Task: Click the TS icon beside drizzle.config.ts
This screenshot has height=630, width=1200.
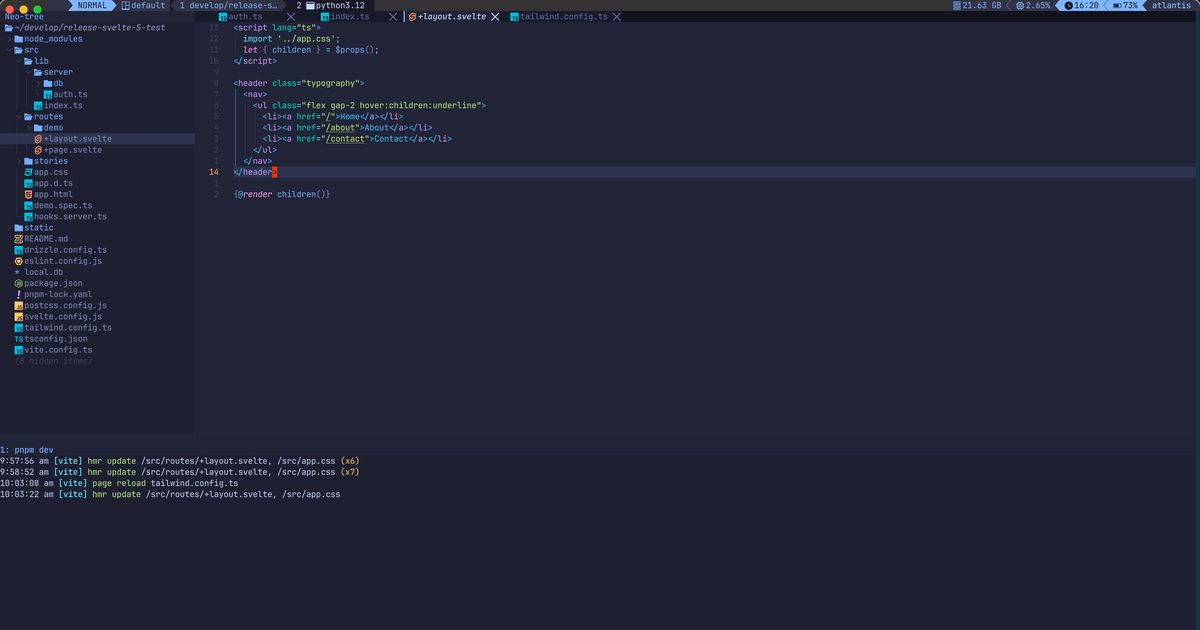Action: point(18,250)
